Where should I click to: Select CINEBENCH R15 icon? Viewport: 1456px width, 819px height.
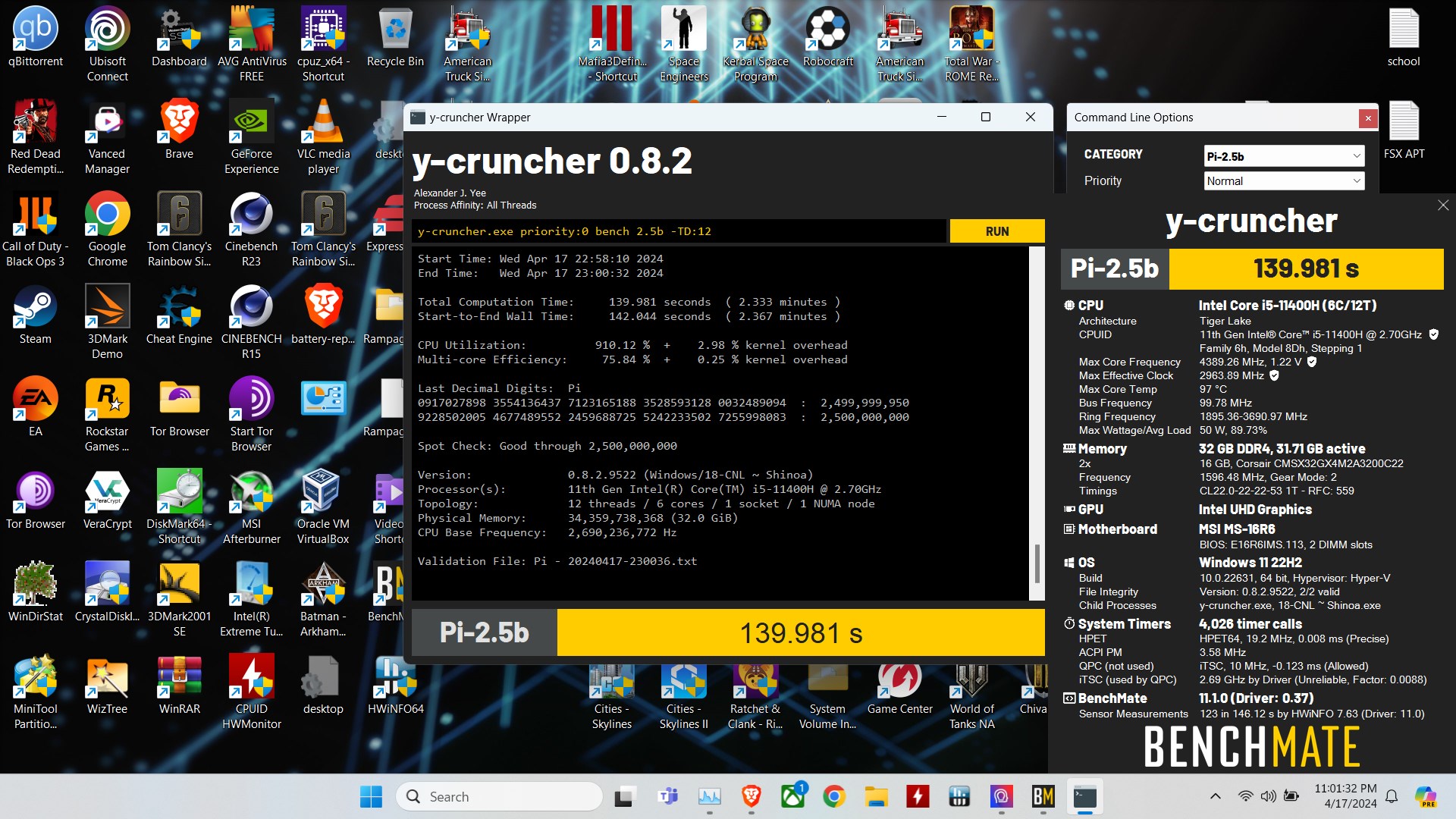252,322
